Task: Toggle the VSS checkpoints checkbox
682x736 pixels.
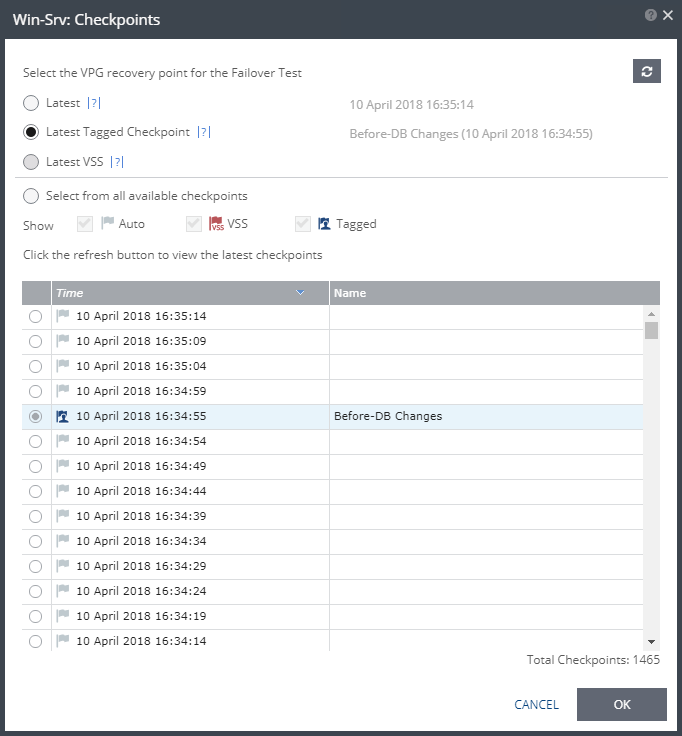Action: coord(193,224)
